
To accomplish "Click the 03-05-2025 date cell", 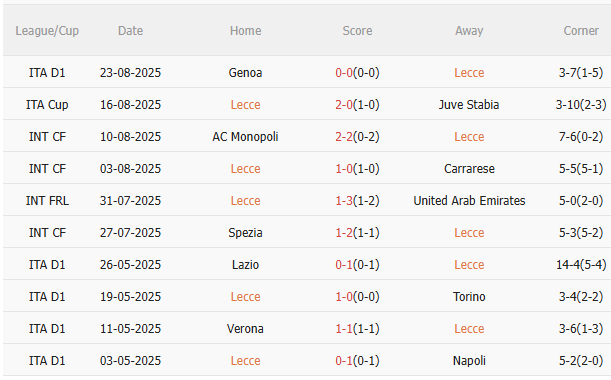I will [130, 361].
